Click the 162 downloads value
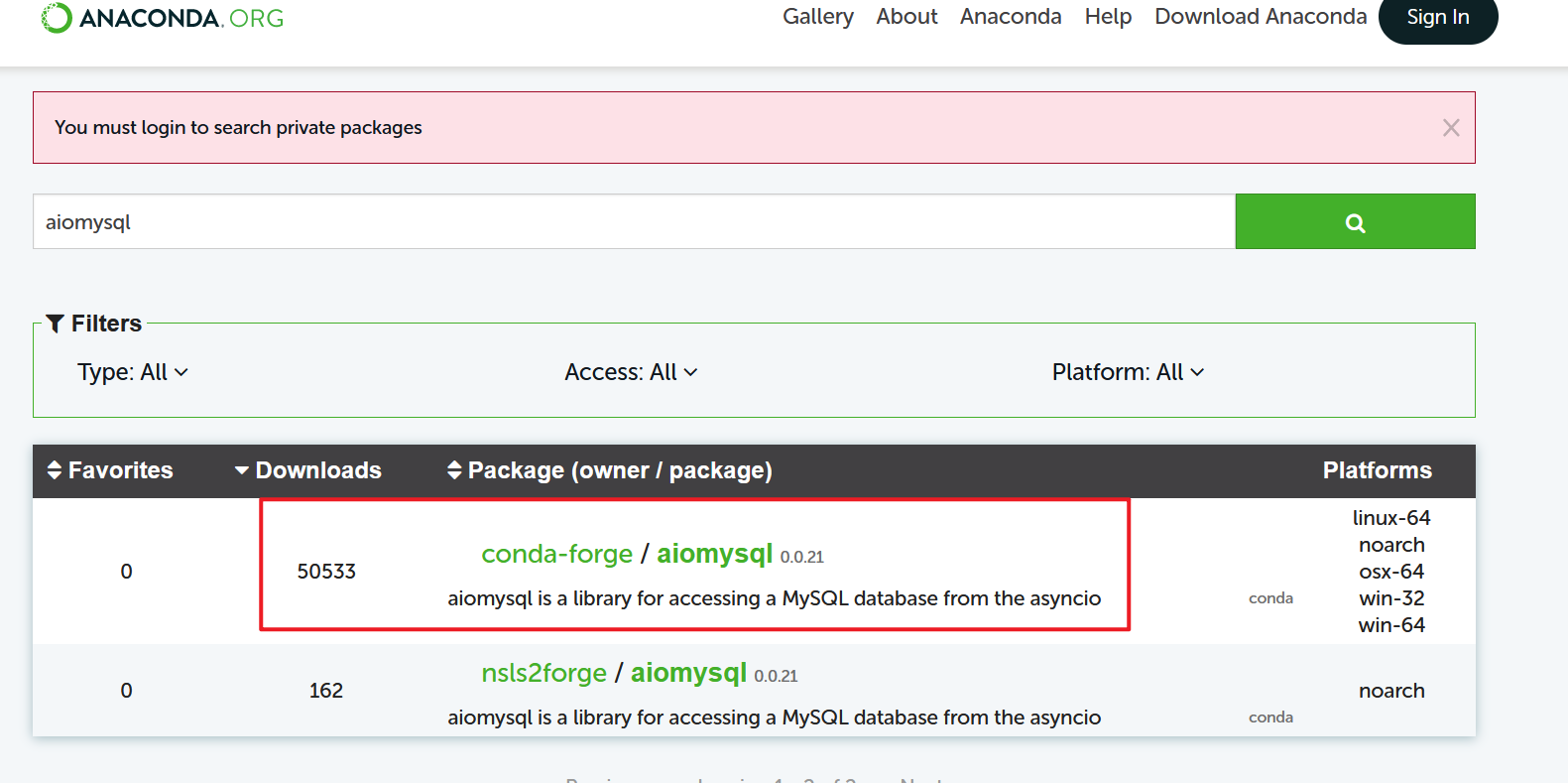This screenshot has width=1568, height=783. tap(326, 691)
